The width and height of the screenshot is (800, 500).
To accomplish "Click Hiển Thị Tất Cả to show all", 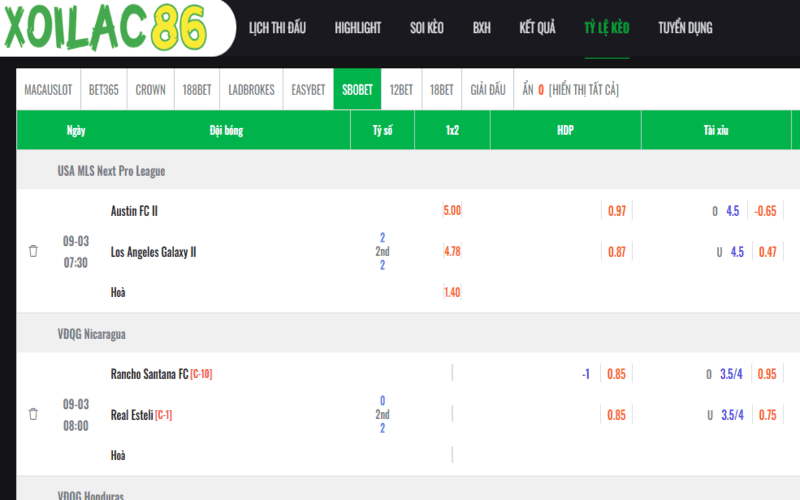I will click(x=584, y=90).
